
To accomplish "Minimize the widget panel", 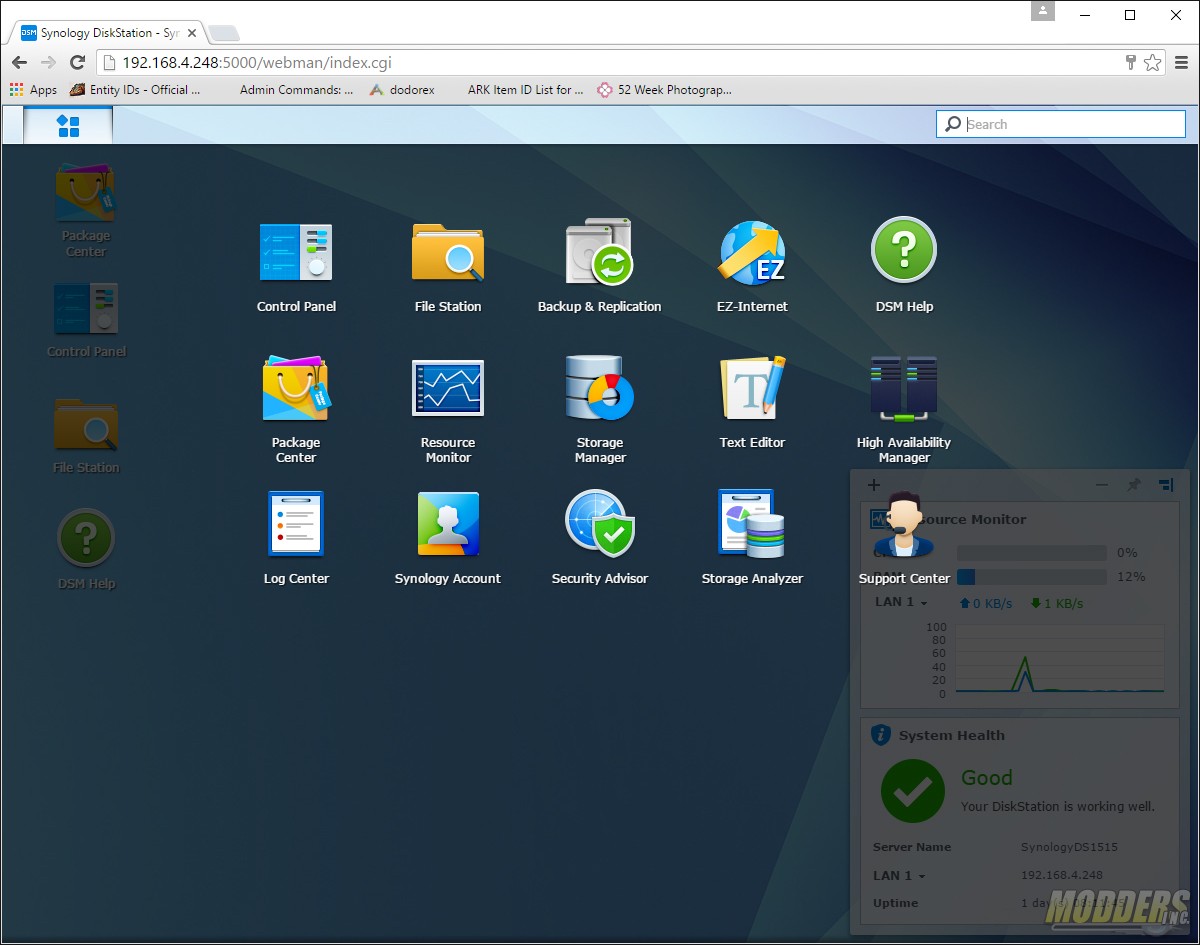I will (1102, 485).
